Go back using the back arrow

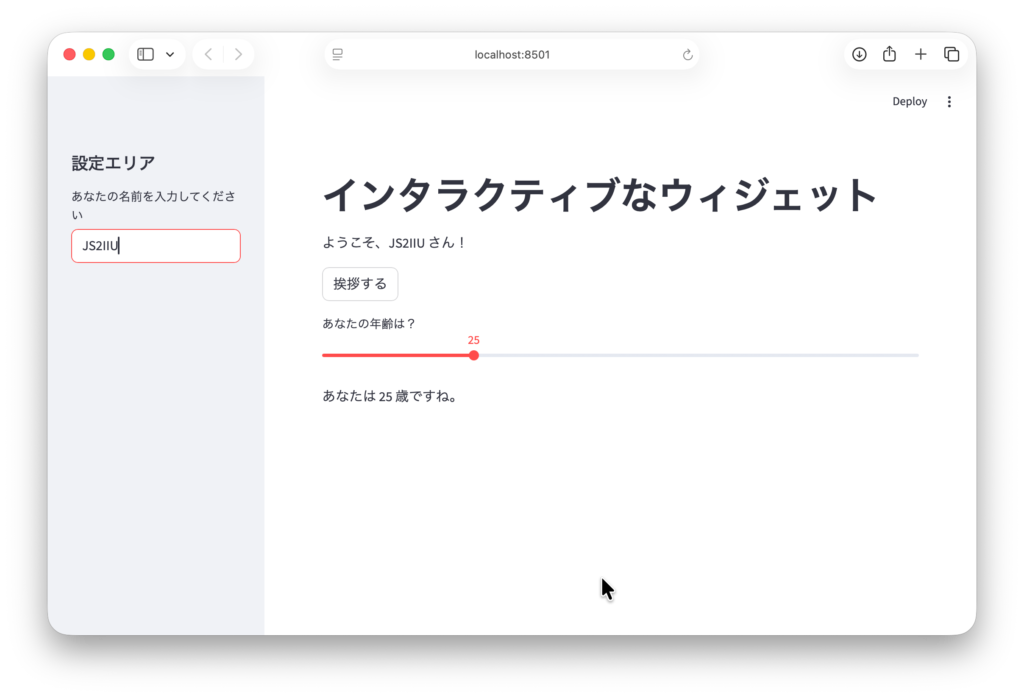(208, 54)
